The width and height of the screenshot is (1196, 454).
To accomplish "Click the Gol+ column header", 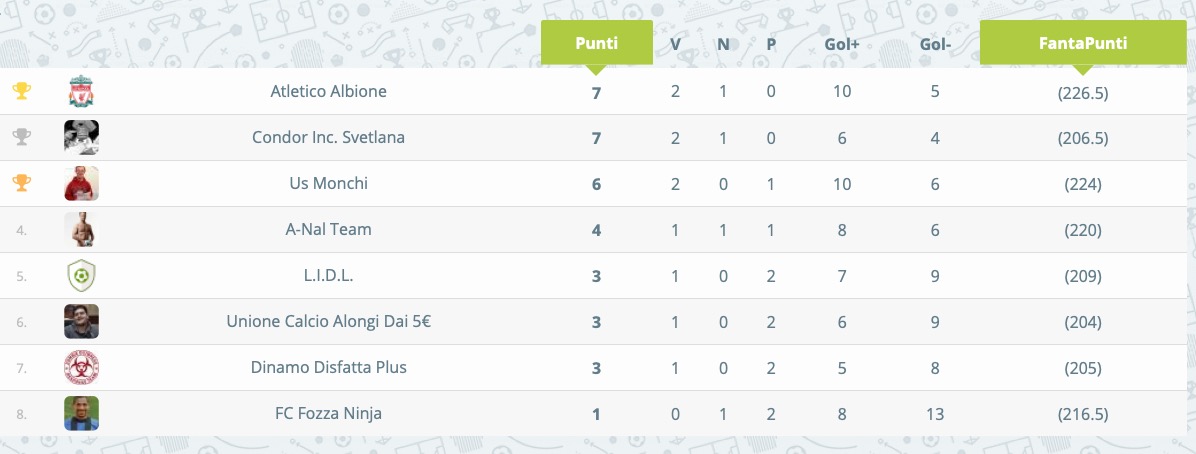I will (x=841, y=44).
